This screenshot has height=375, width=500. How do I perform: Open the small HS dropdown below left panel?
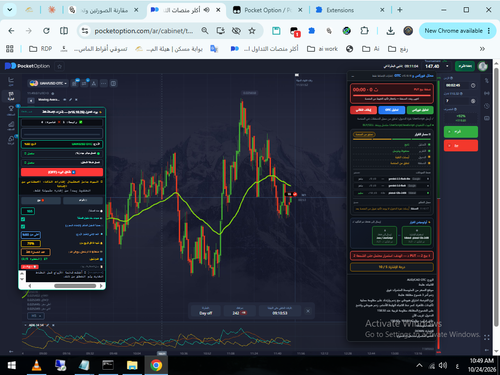point(36,316)
